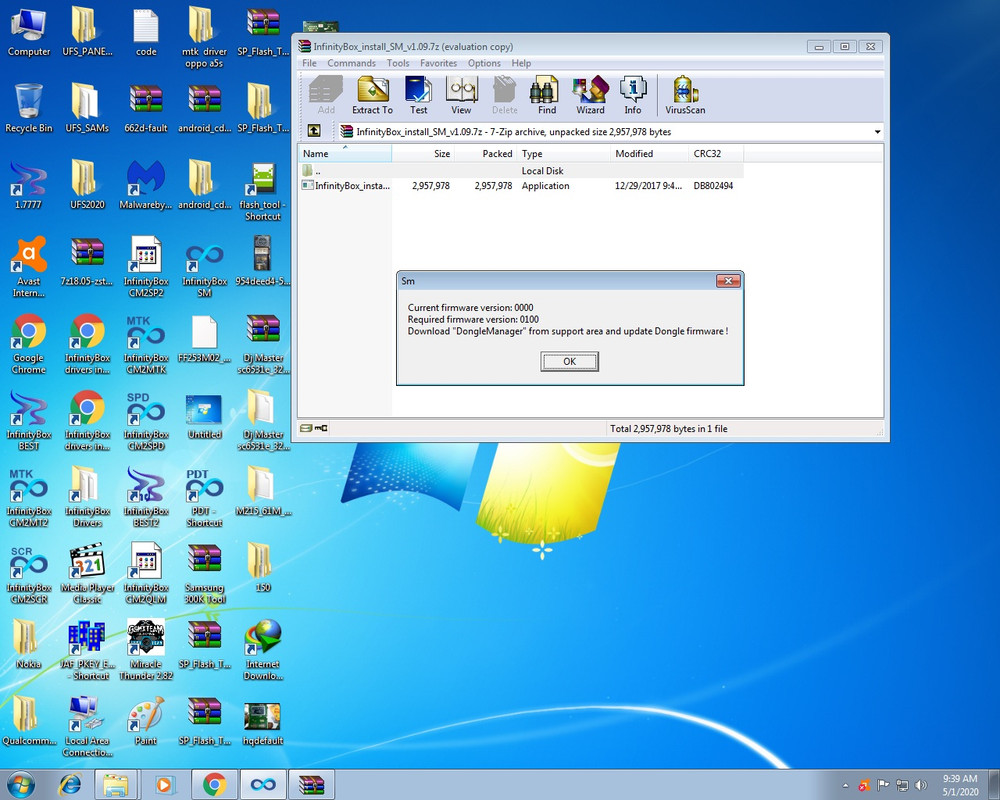Click the up one level folder icon
The image size is (1000, 800).
click(314, 131)
